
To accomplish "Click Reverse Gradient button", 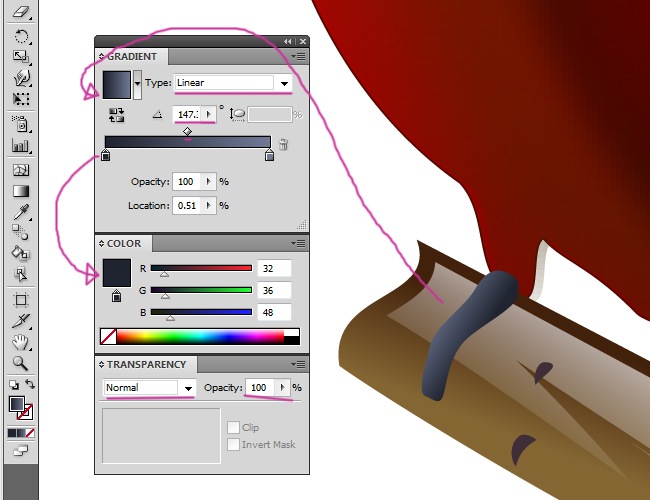I will tap(116, 115).
